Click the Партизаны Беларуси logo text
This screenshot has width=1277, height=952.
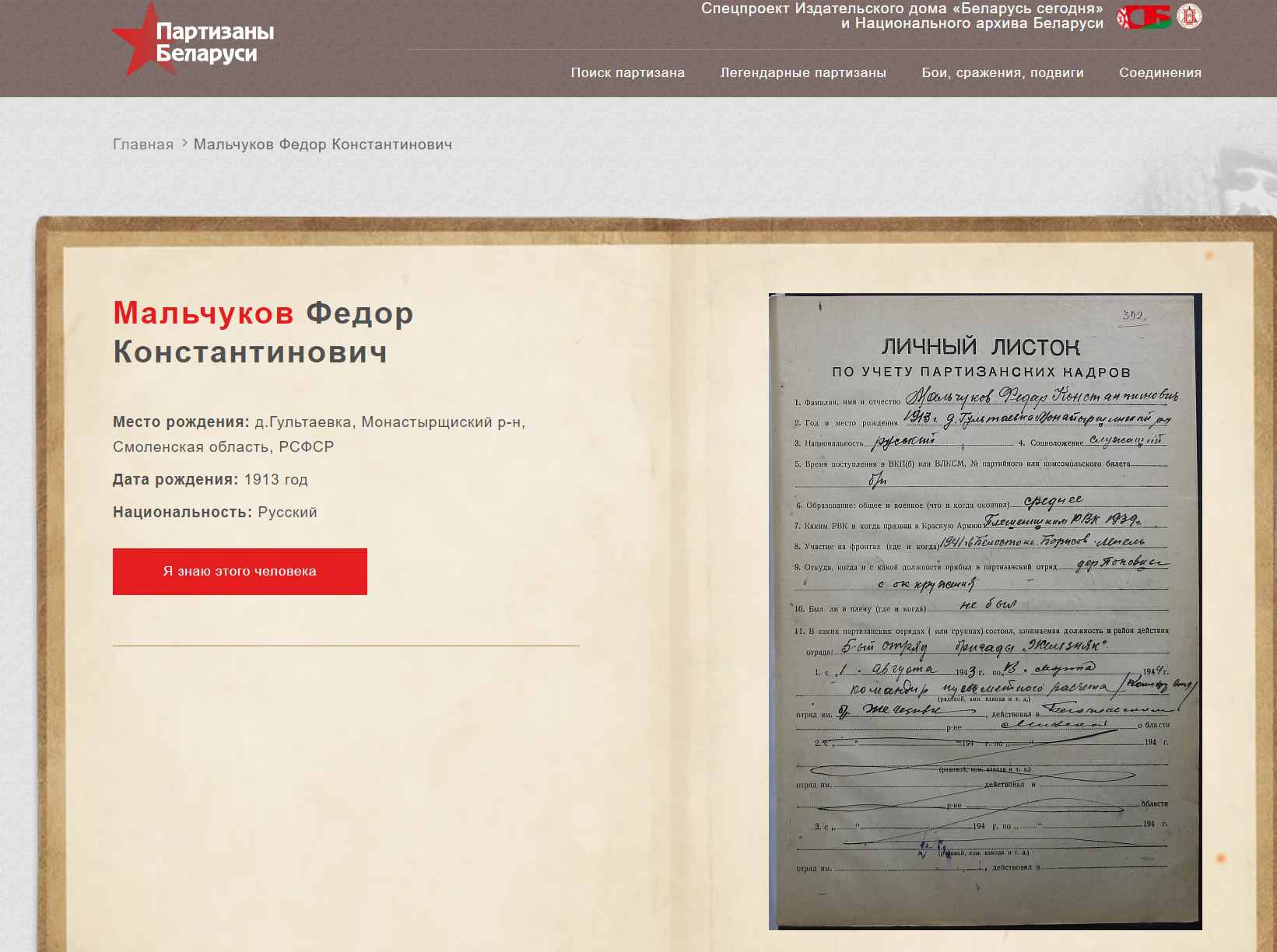pyautogui.click(x=215, y=43)
